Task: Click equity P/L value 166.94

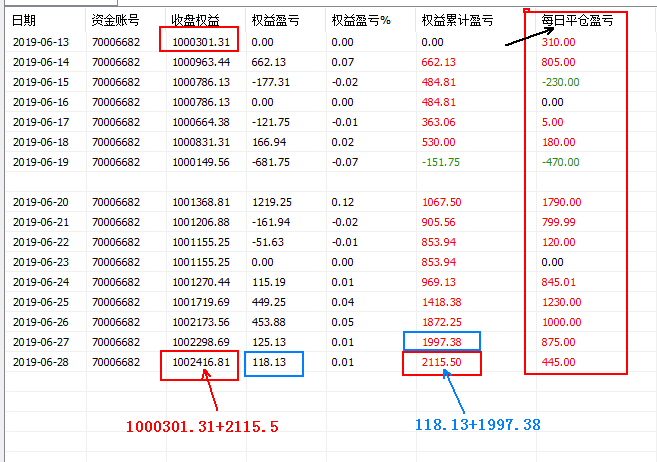Action: 269,142
